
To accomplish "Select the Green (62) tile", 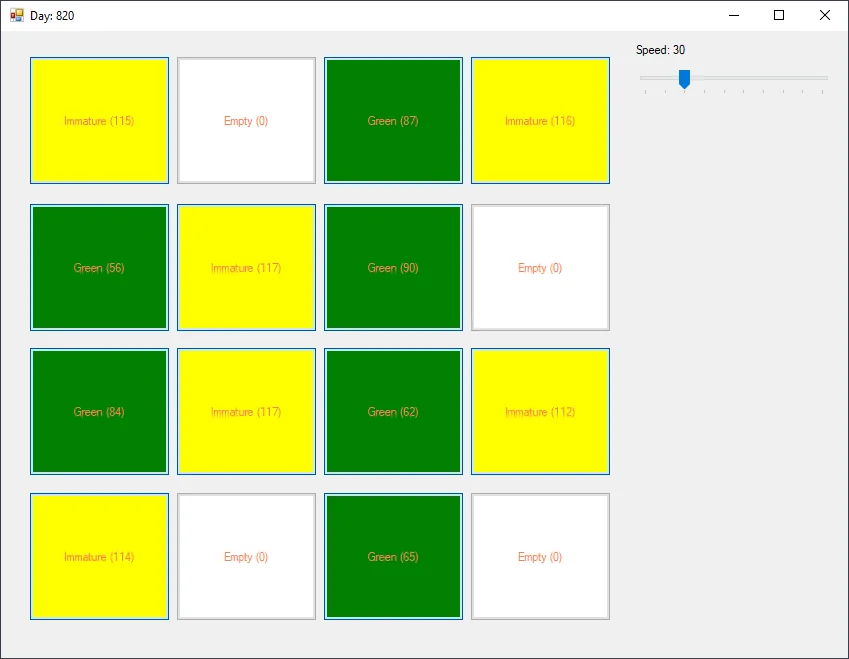I will (394, 412).
